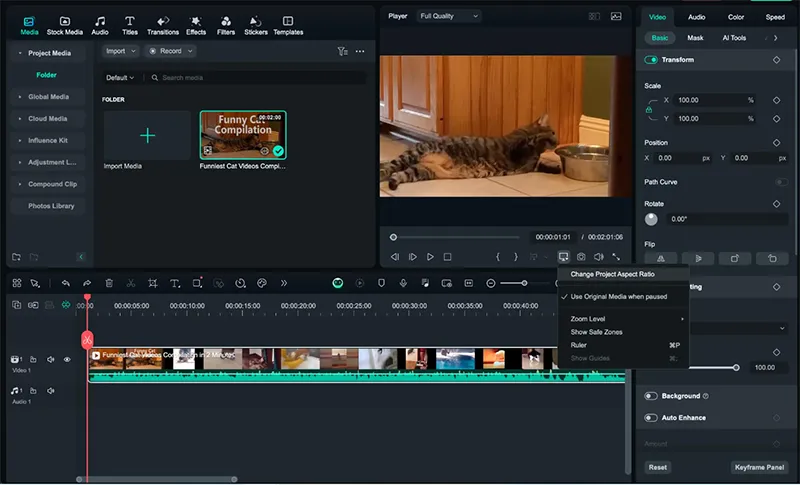Click the Reset button
The width and height of the screenshot is (800, 485).
pos(658,467)
